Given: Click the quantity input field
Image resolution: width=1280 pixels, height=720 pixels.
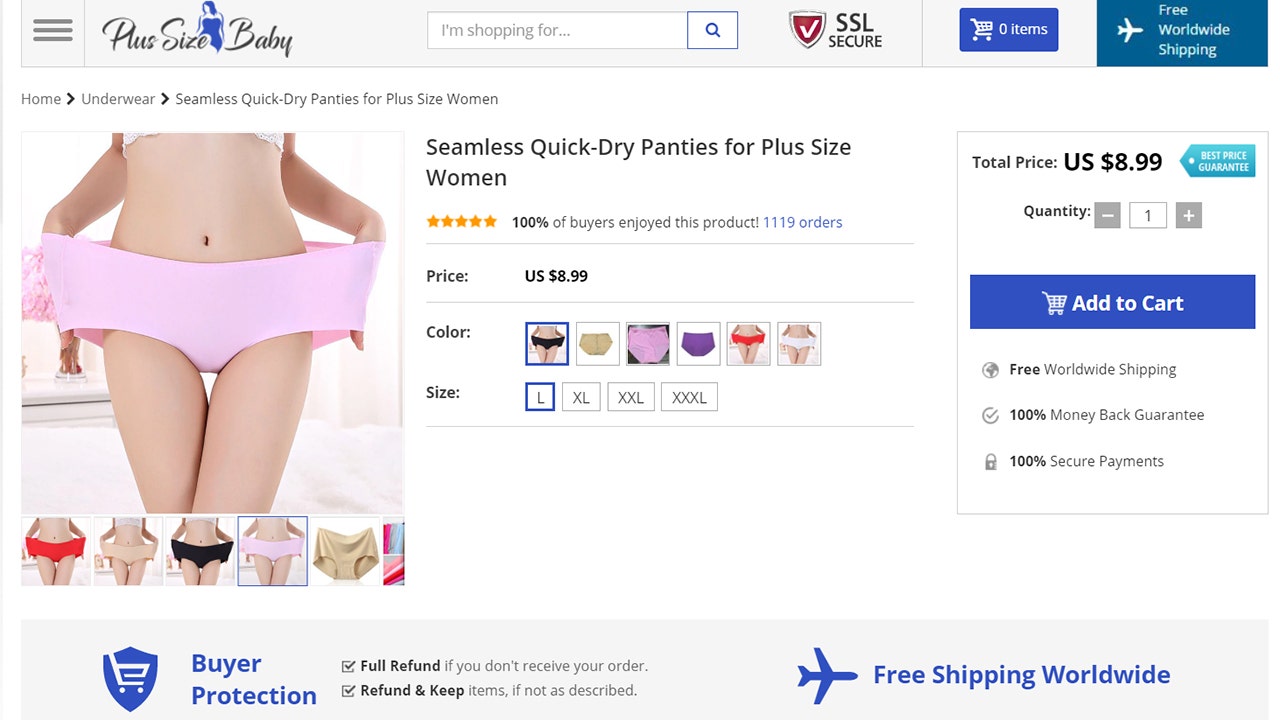Looking at the screenshot, I should [x=1148, y=215].
